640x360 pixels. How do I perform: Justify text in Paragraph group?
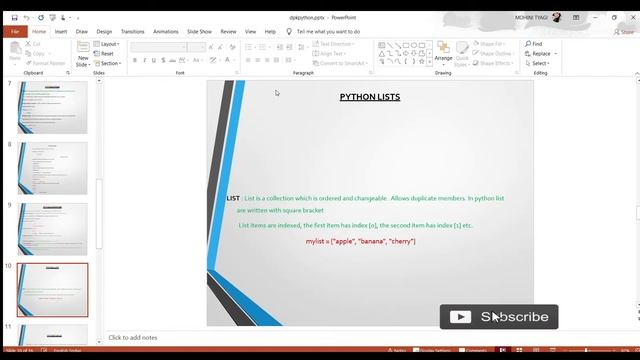(x=276, y=60)
